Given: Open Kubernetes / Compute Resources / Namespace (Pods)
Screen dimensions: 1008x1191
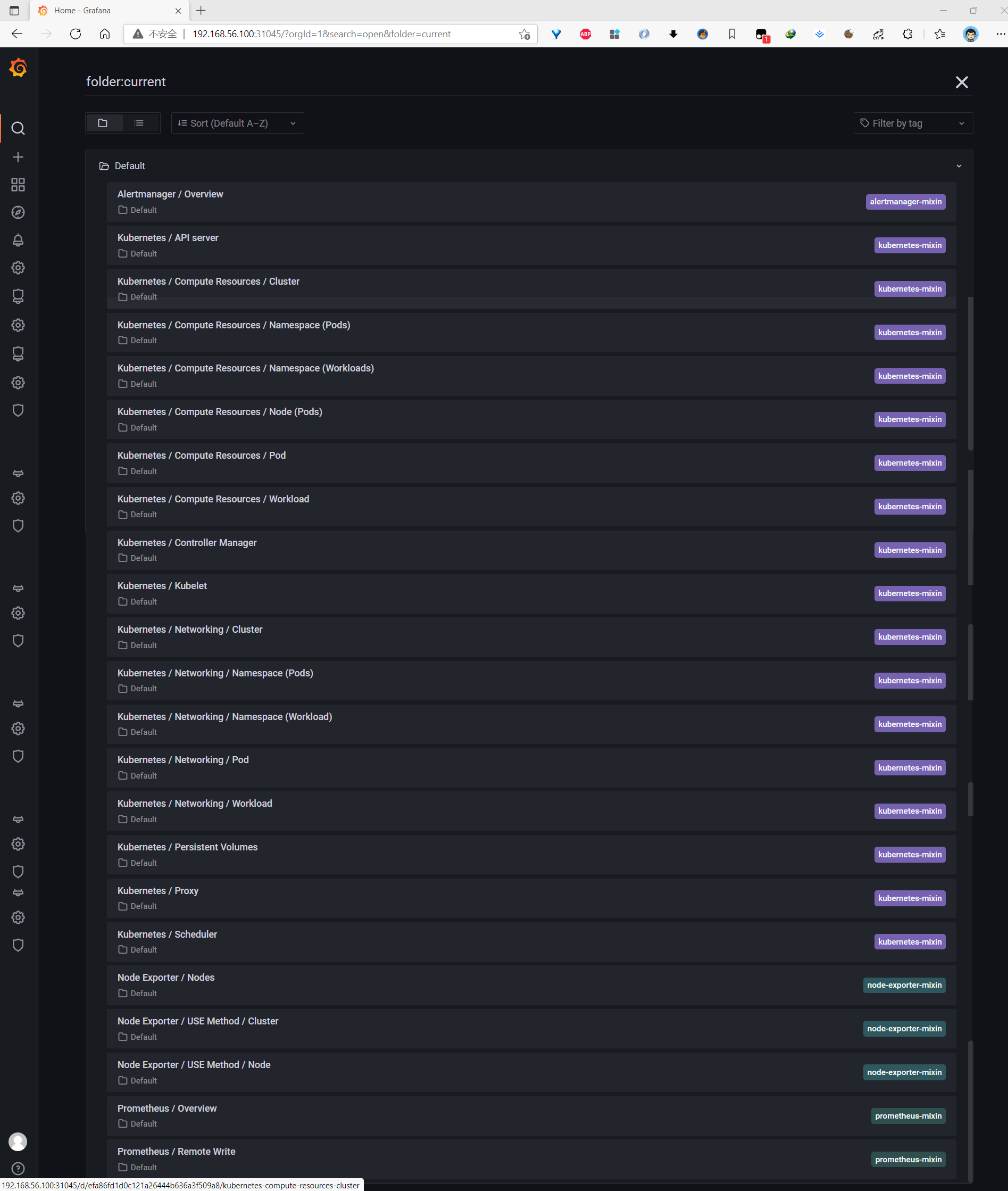Looking at the screenshot, I should 531,332.
